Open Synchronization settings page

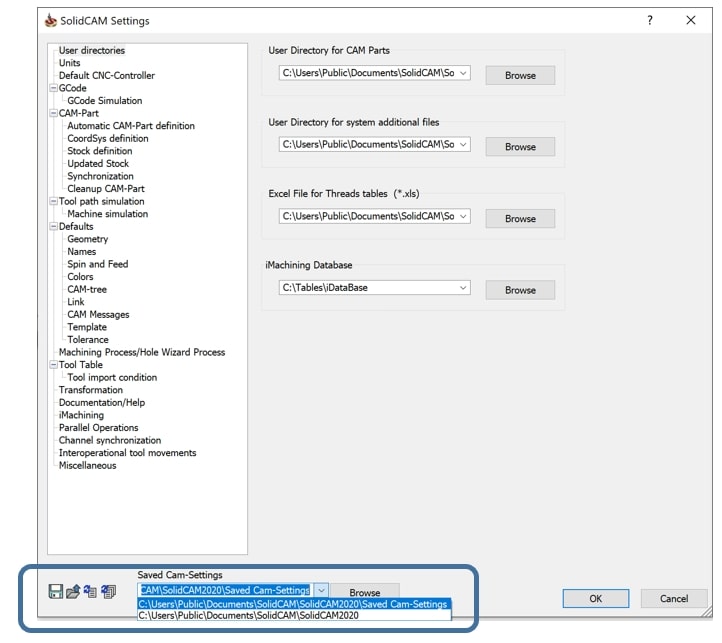point(100,176)
